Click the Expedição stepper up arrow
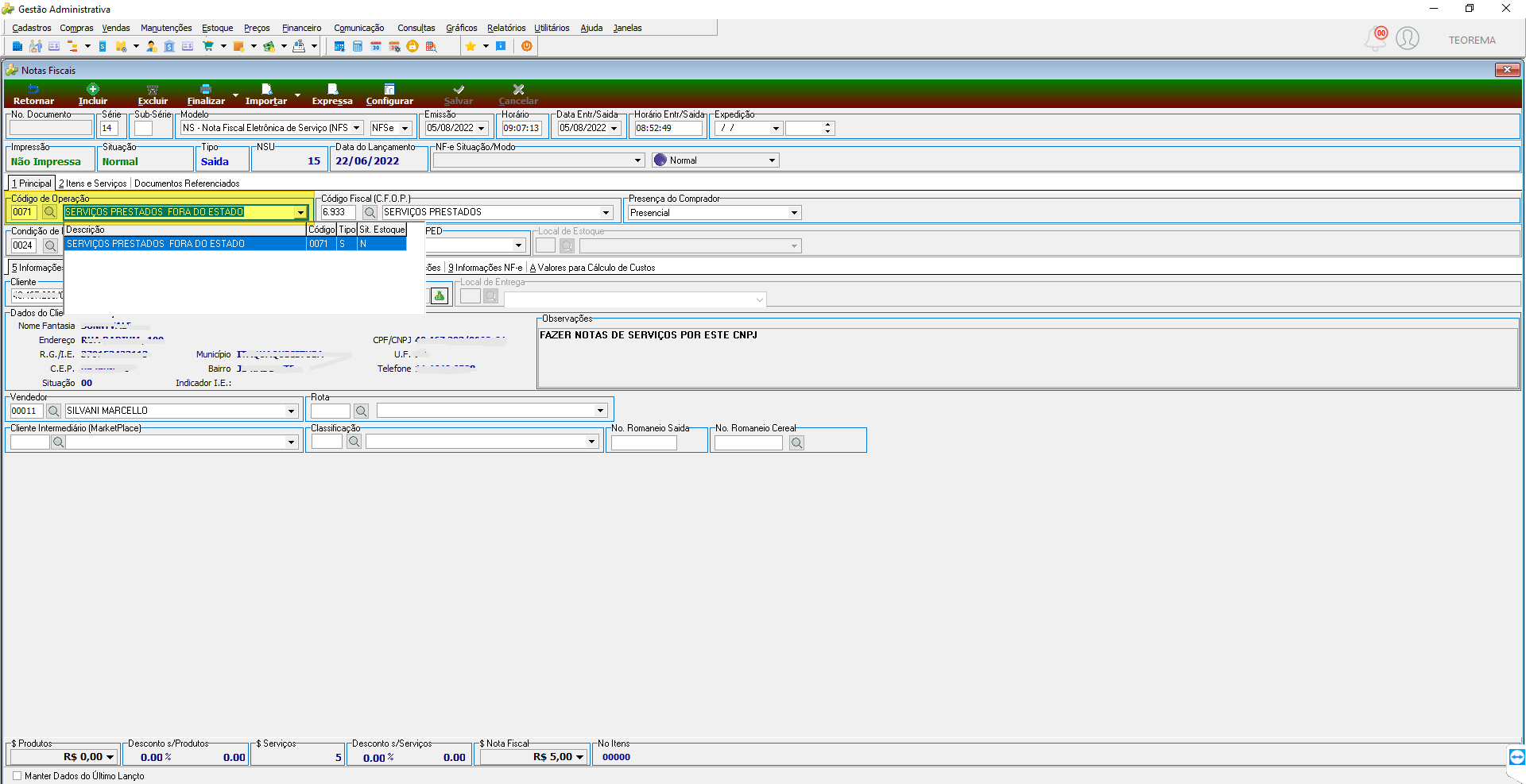Image resolution: width=1526 pixels, height=784 pixels. pos(828,125)
